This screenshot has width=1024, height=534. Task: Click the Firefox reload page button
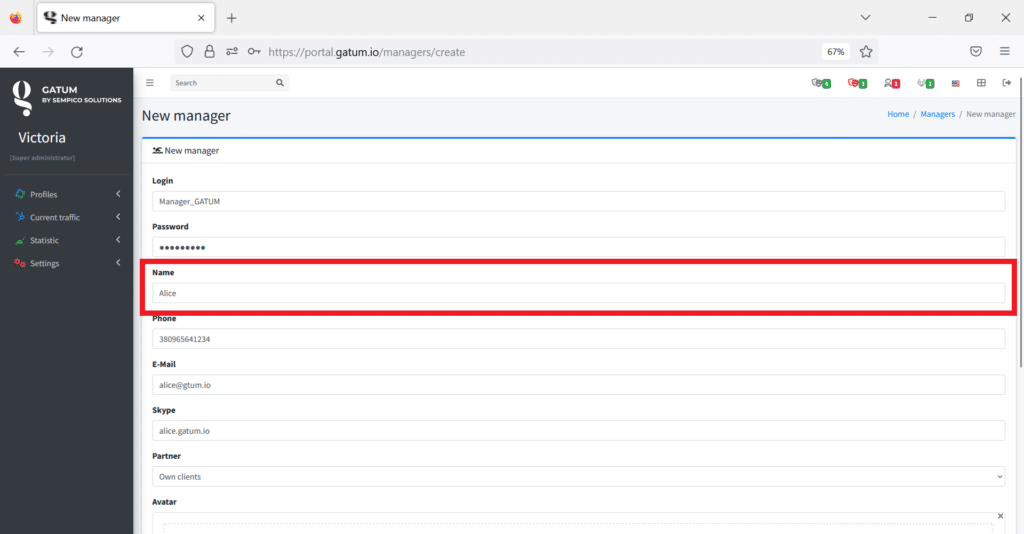[x=77, y=51]
